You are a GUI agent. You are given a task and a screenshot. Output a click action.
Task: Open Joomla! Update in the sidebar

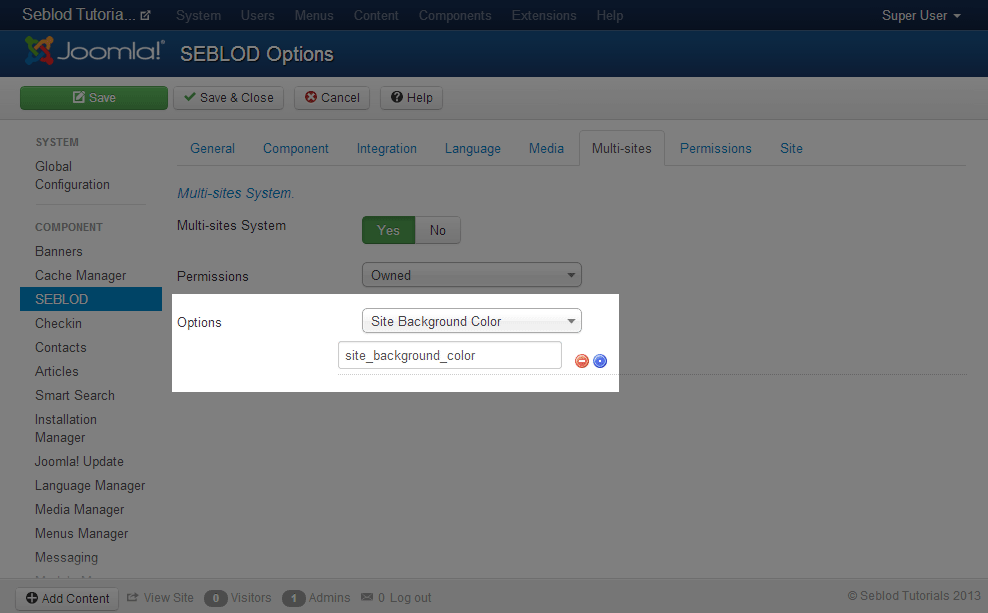(x=79, y=461)
